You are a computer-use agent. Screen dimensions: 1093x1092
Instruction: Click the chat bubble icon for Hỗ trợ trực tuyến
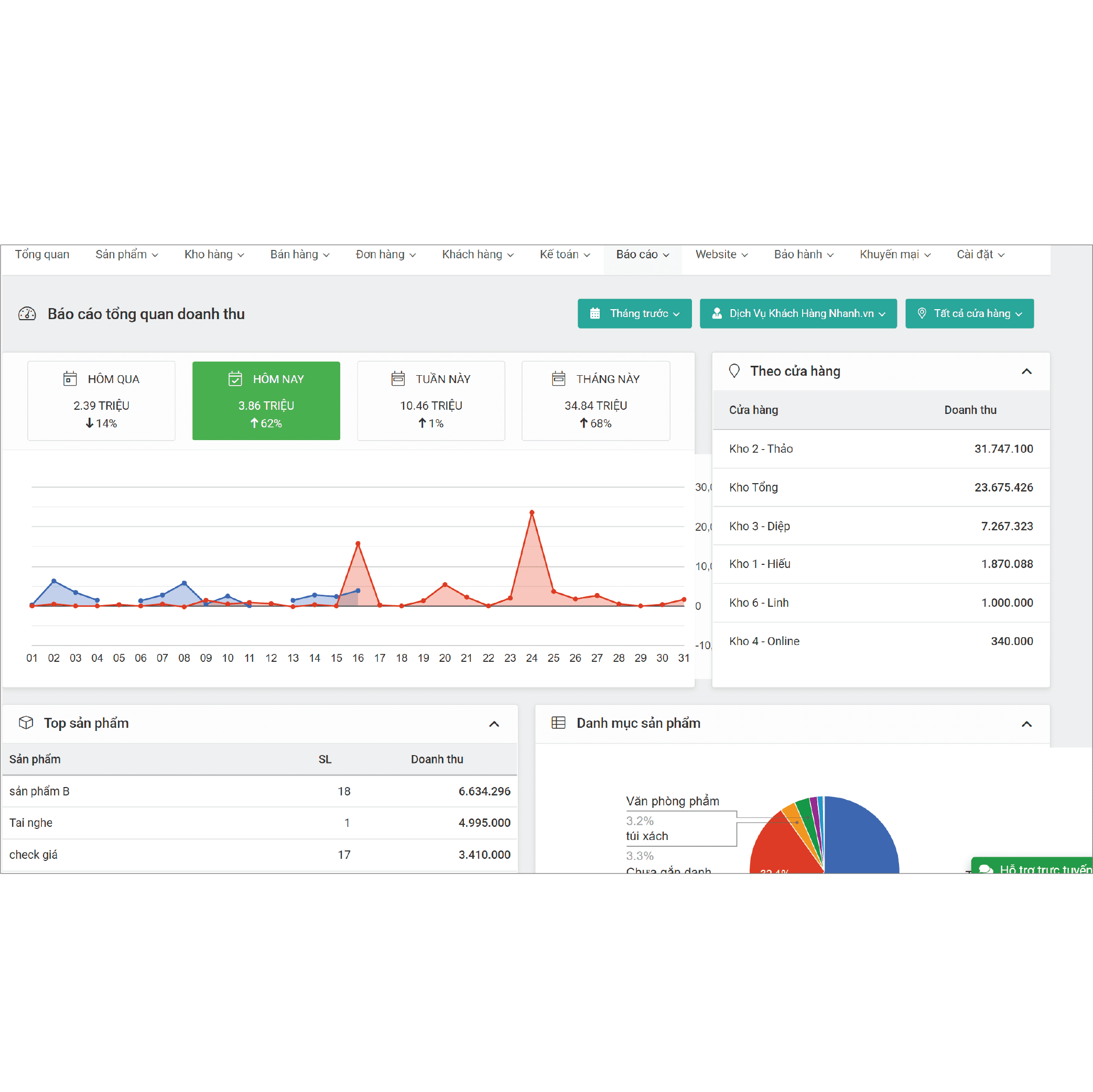point(985,869)
